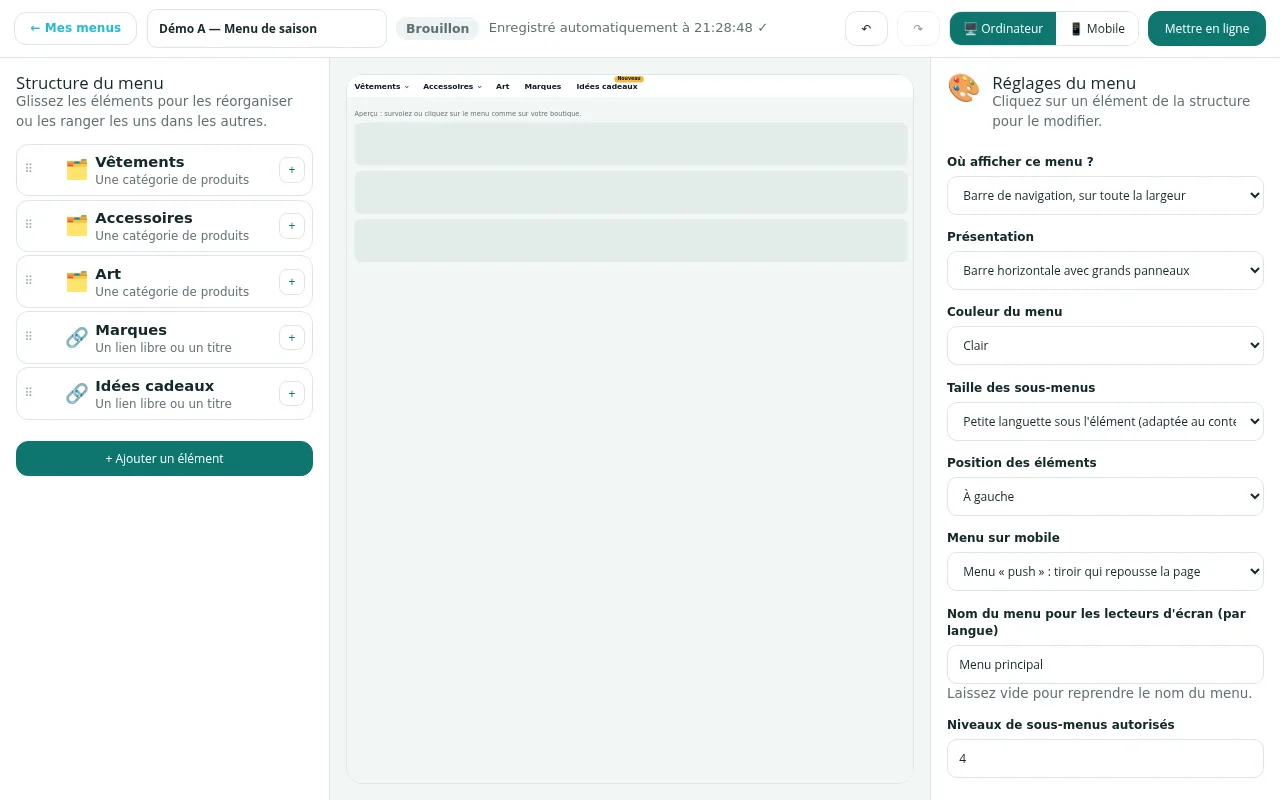Switch preview to Ordinateur view
Screen dimensions: 1280x800
click(1003, 28)
